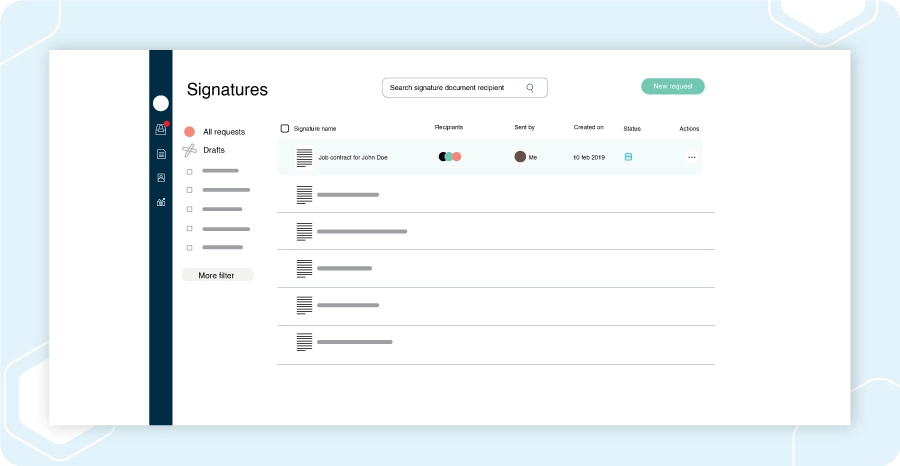Click the document icon beside Job contract for John Doe
The image size is (900, 466).
point(304,158)
